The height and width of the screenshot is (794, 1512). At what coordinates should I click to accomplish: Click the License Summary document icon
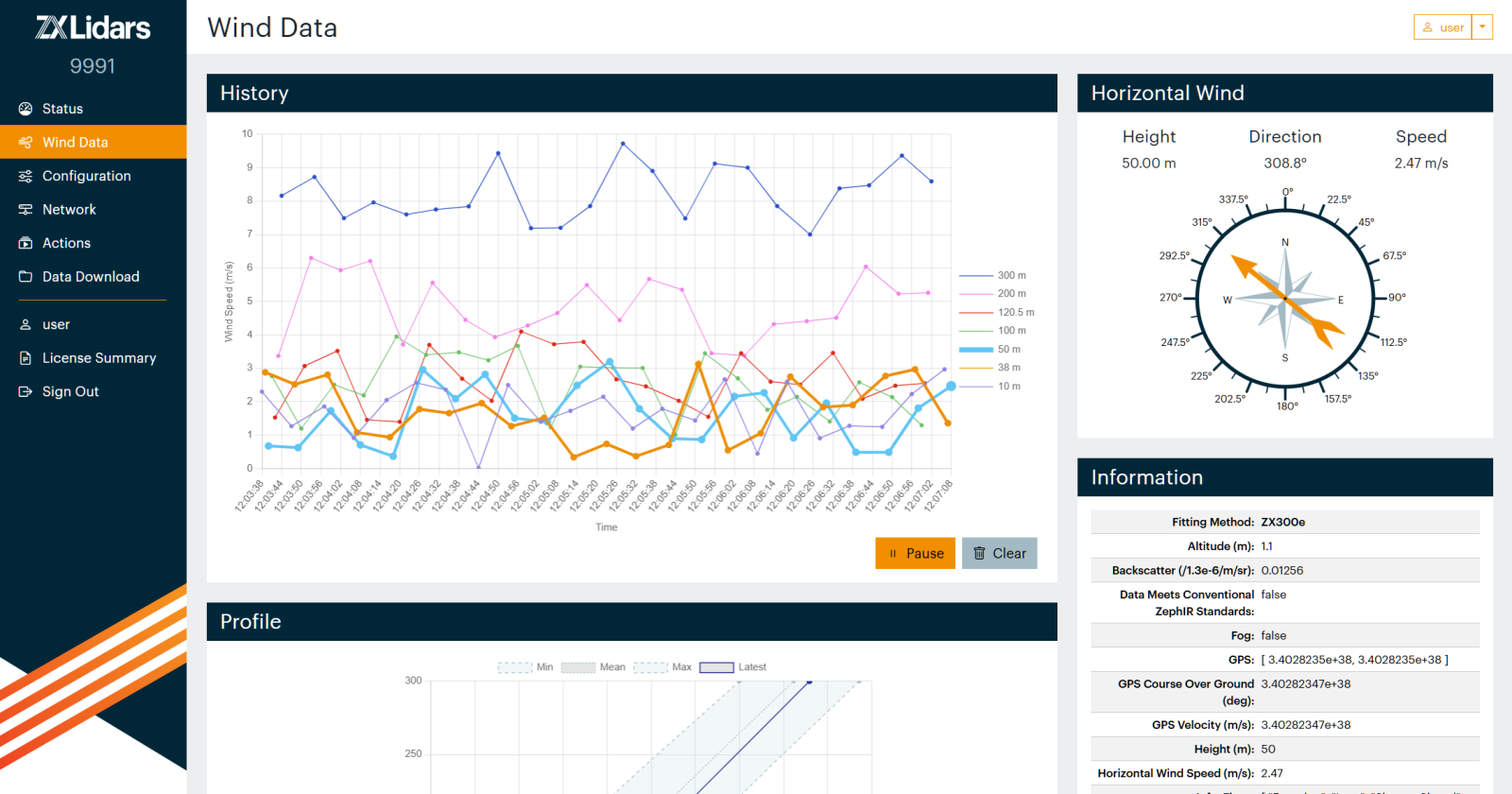click(x=26, y=358)
